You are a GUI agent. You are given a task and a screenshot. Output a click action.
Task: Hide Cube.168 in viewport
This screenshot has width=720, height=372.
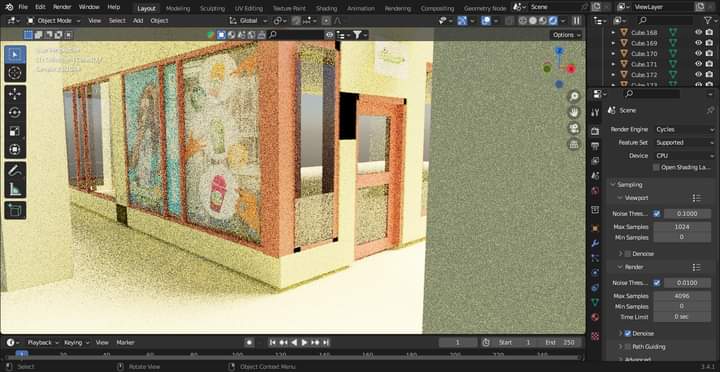698,32
